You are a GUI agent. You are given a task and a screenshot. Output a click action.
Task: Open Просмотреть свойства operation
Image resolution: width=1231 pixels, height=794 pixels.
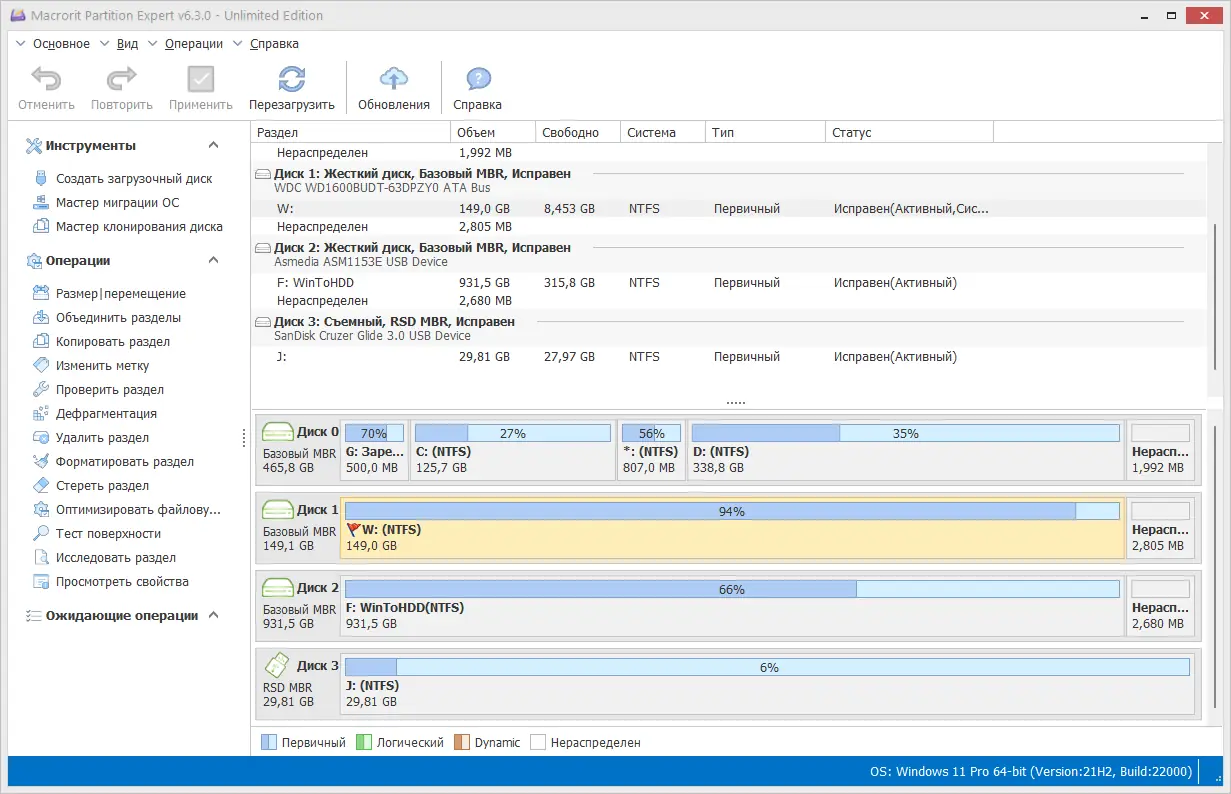(x=122, y=582)
